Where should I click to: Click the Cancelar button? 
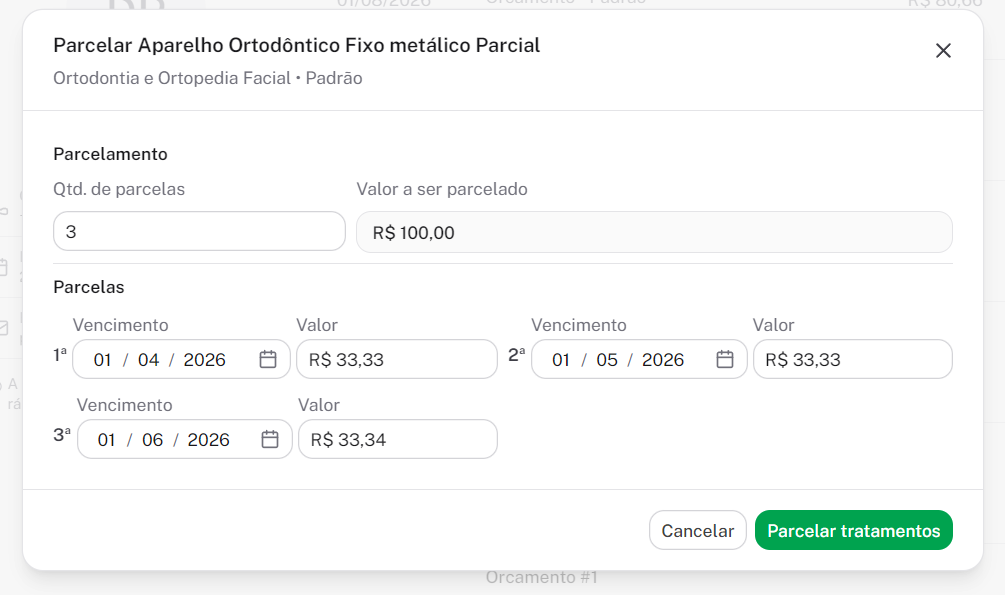[698, 531]
